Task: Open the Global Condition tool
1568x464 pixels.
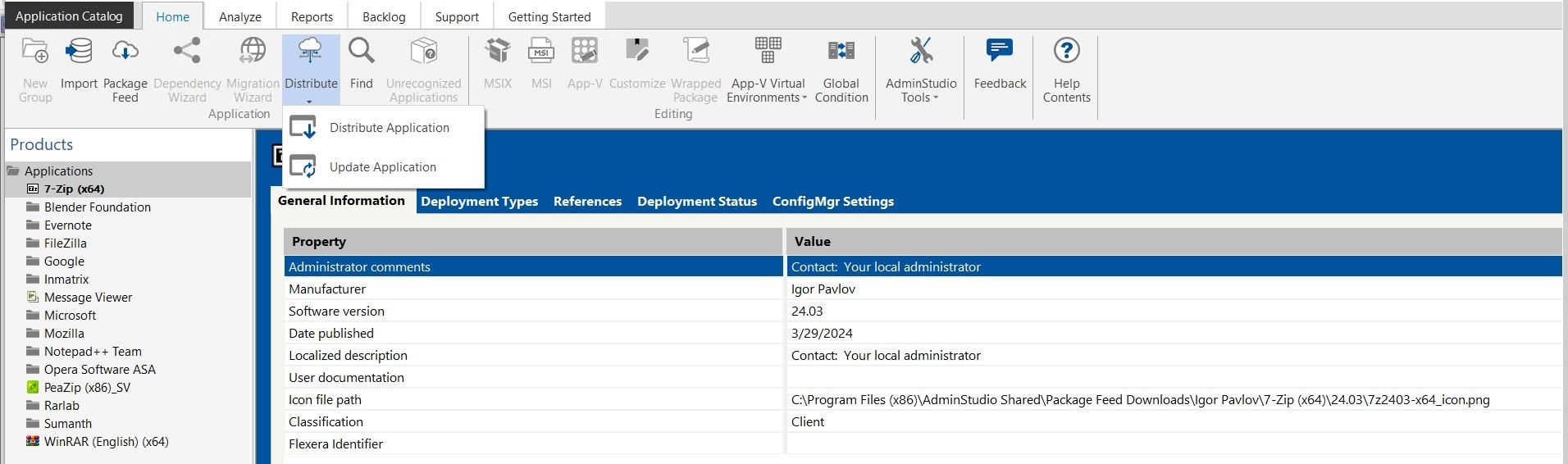Action: click(841, 52)
